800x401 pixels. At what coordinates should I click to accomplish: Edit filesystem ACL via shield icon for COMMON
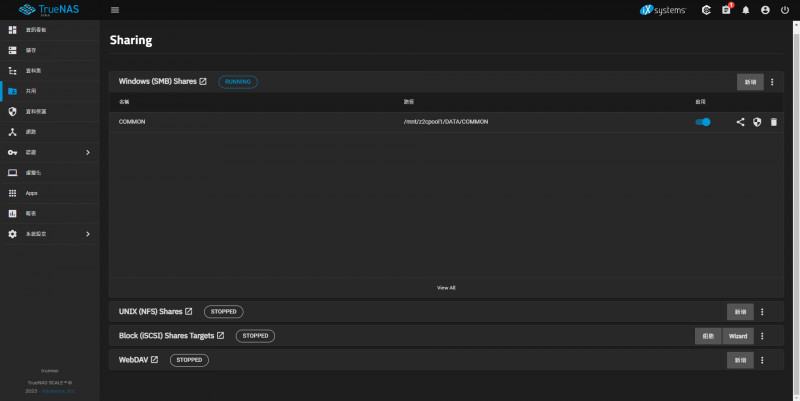click(757, 122)
